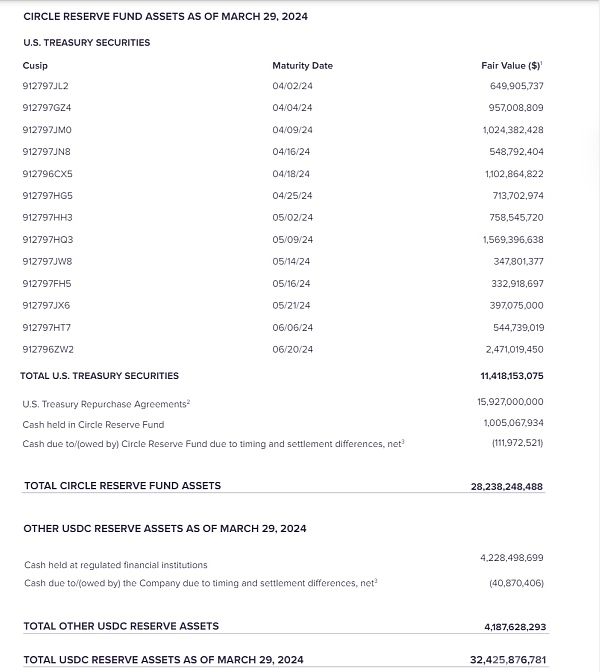Click the 04/09/24 maturity date

click(292, 130)
